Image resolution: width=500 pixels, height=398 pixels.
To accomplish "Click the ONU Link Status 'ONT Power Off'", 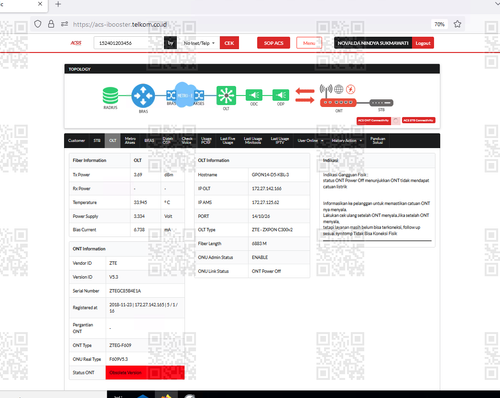I will click(266, 271).
